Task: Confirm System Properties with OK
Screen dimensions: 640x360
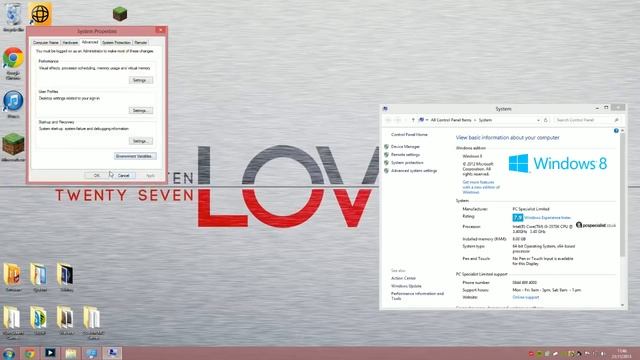Action: pos(97,175)
